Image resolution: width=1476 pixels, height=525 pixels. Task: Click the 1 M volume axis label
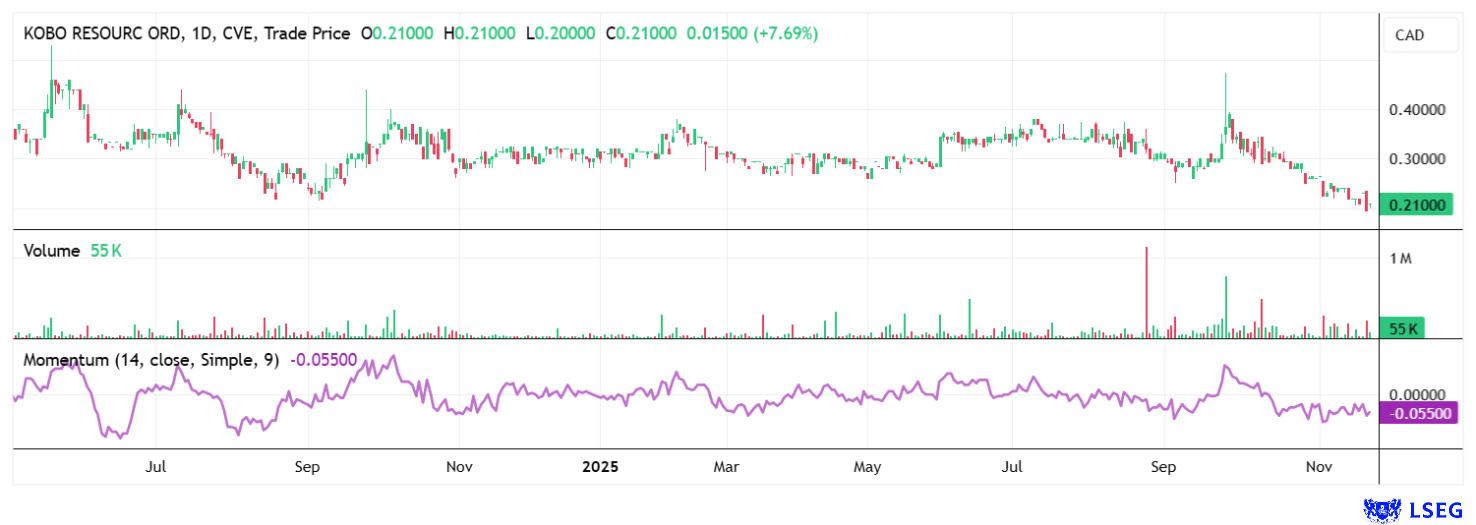(1400, 259)
